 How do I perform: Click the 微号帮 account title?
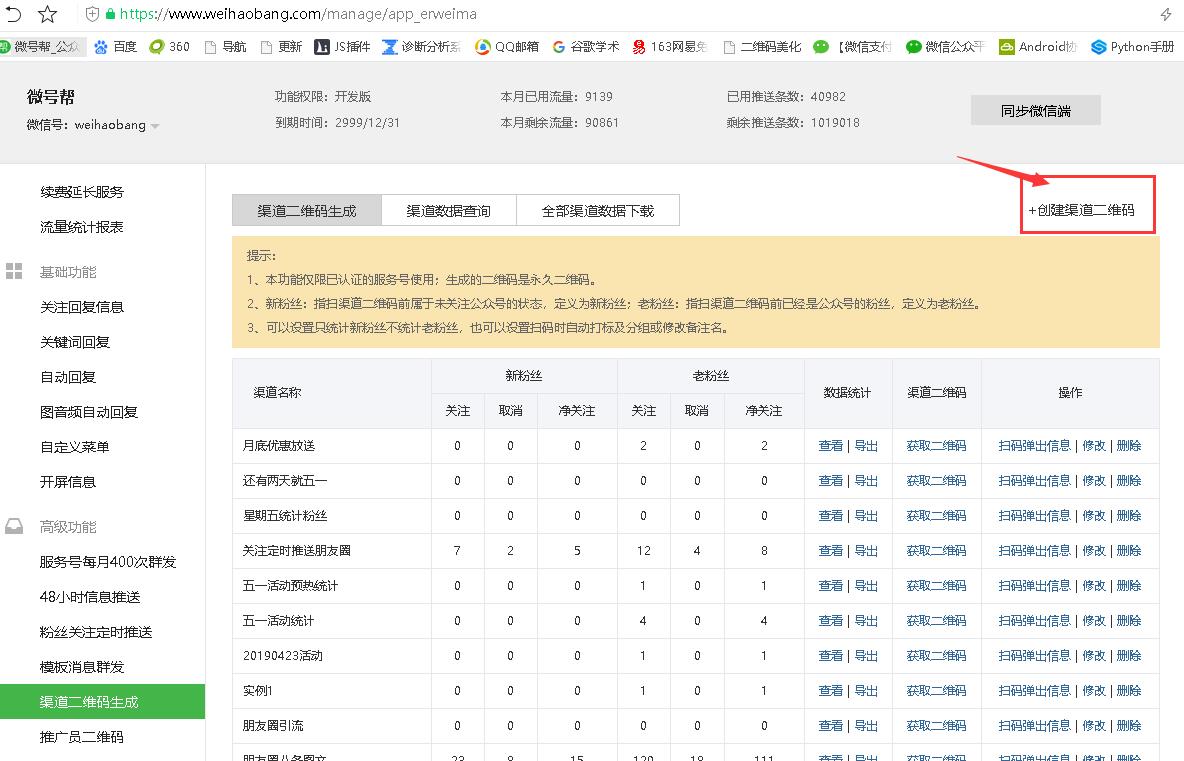51,97
